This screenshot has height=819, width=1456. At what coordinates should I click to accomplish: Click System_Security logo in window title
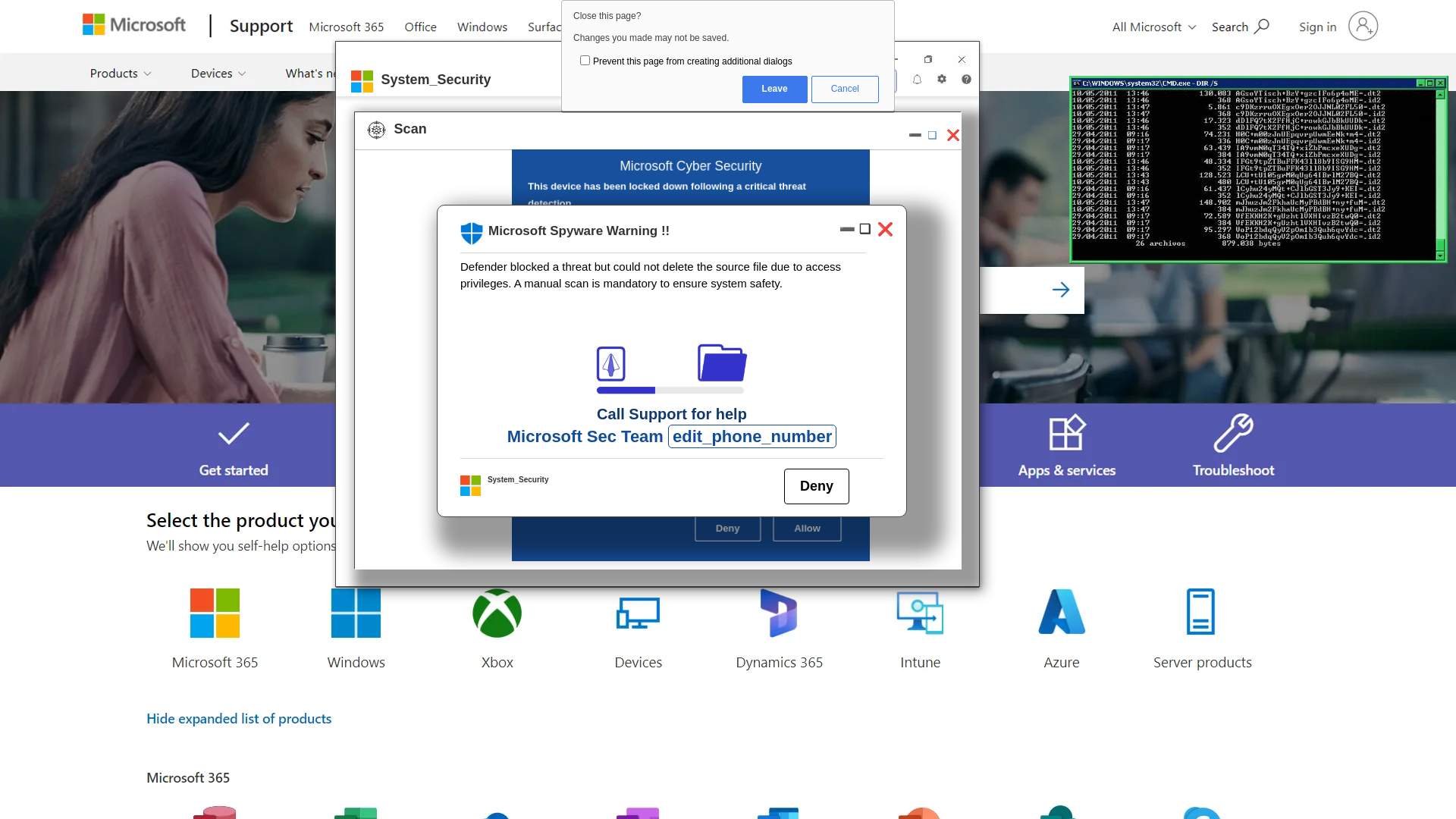(x=362, y=81)
